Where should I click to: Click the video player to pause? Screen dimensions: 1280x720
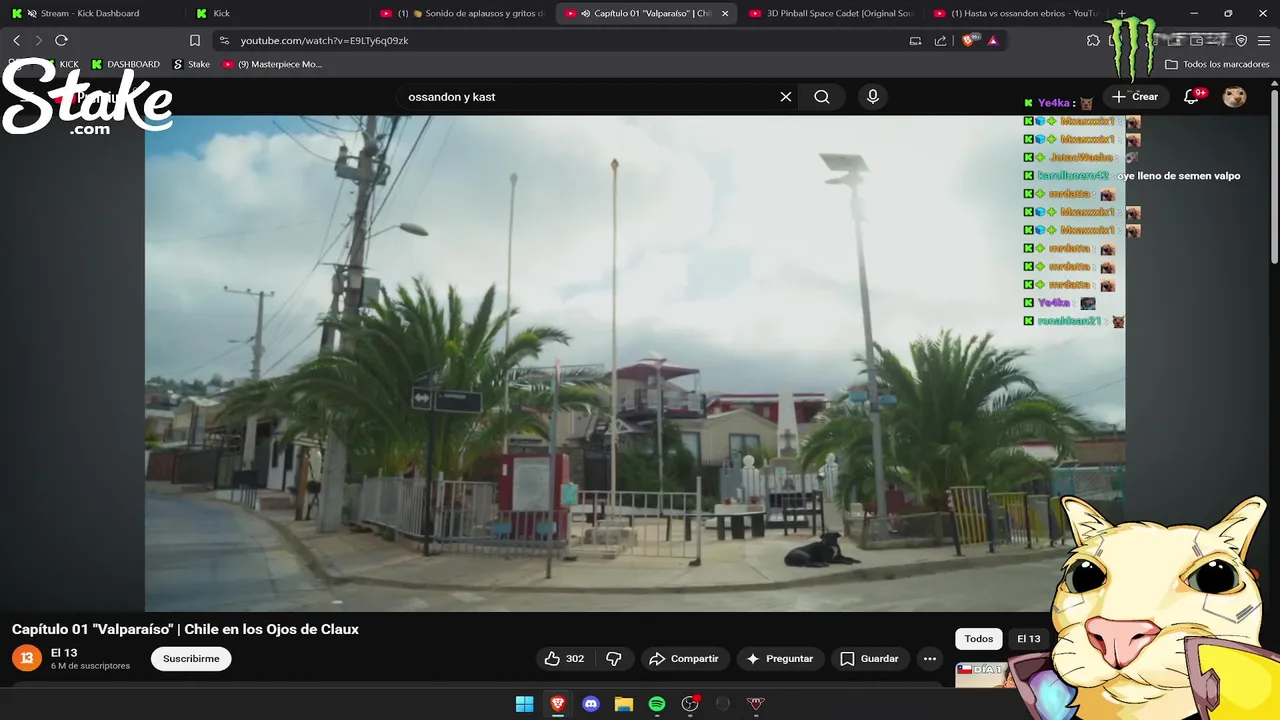coord(635,363)
